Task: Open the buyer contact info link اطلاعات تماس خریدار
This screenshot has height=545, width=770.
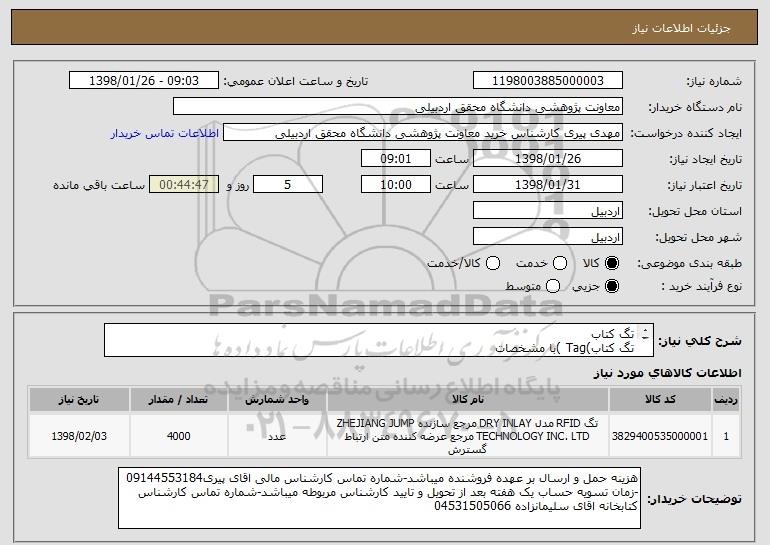Action: 165,133
